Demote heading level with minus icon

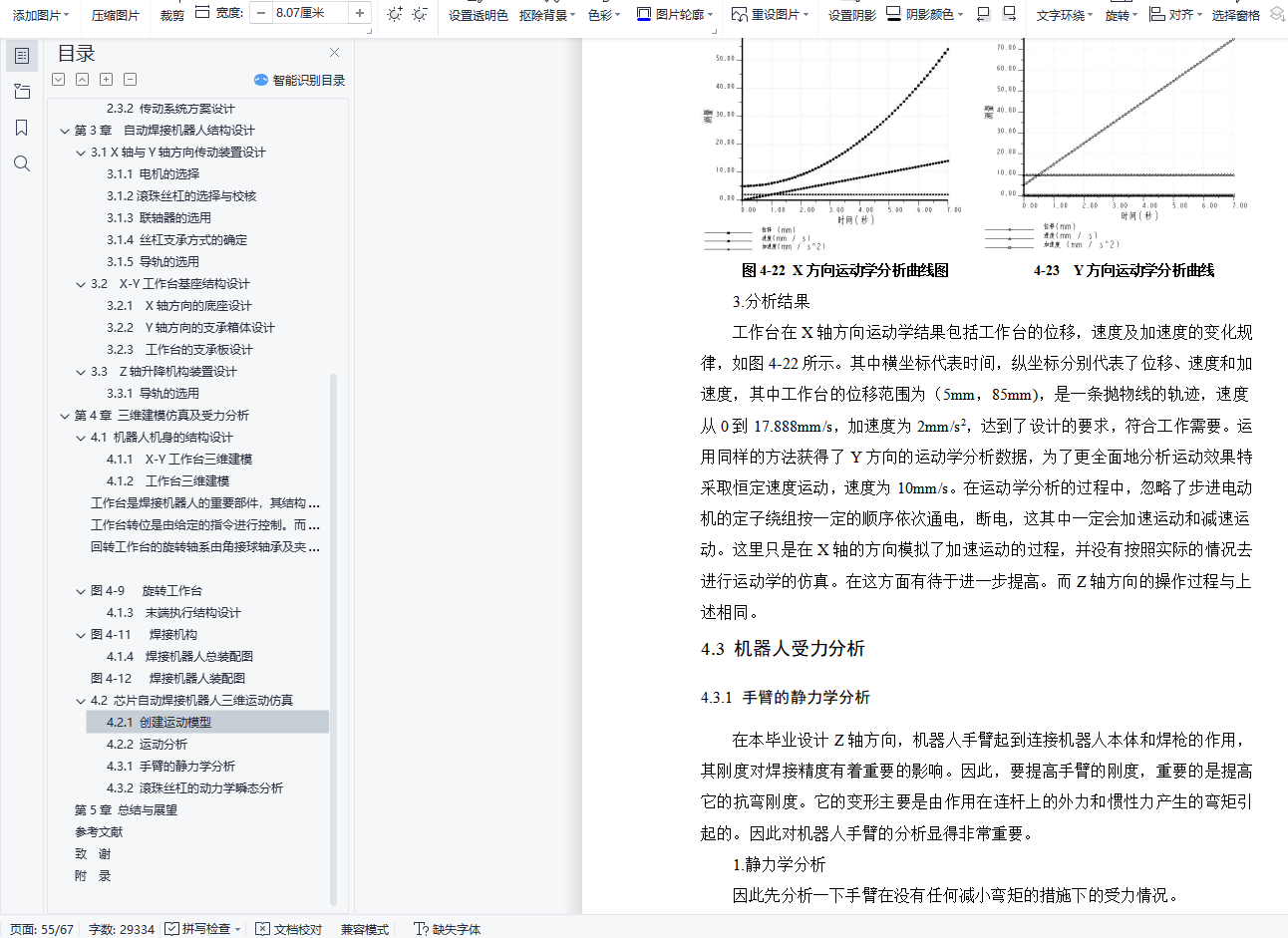click(131, 80)
